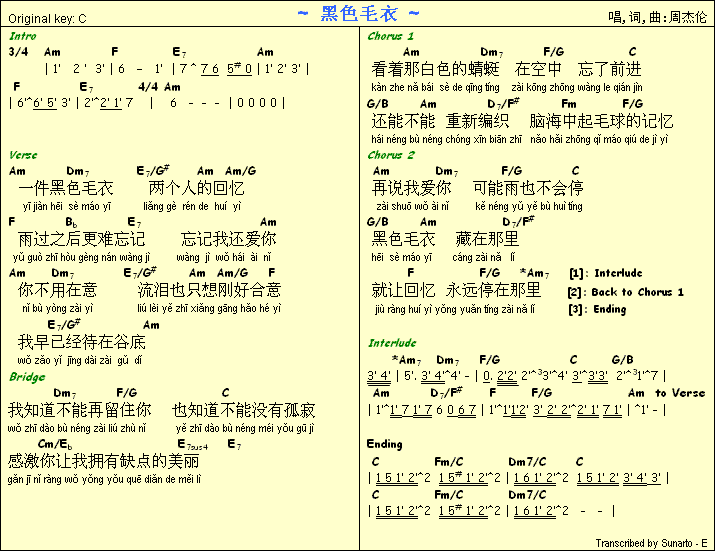Click the lyric '永远停在那里'
This screenshot has width=715, height=551.
point(493,290)
